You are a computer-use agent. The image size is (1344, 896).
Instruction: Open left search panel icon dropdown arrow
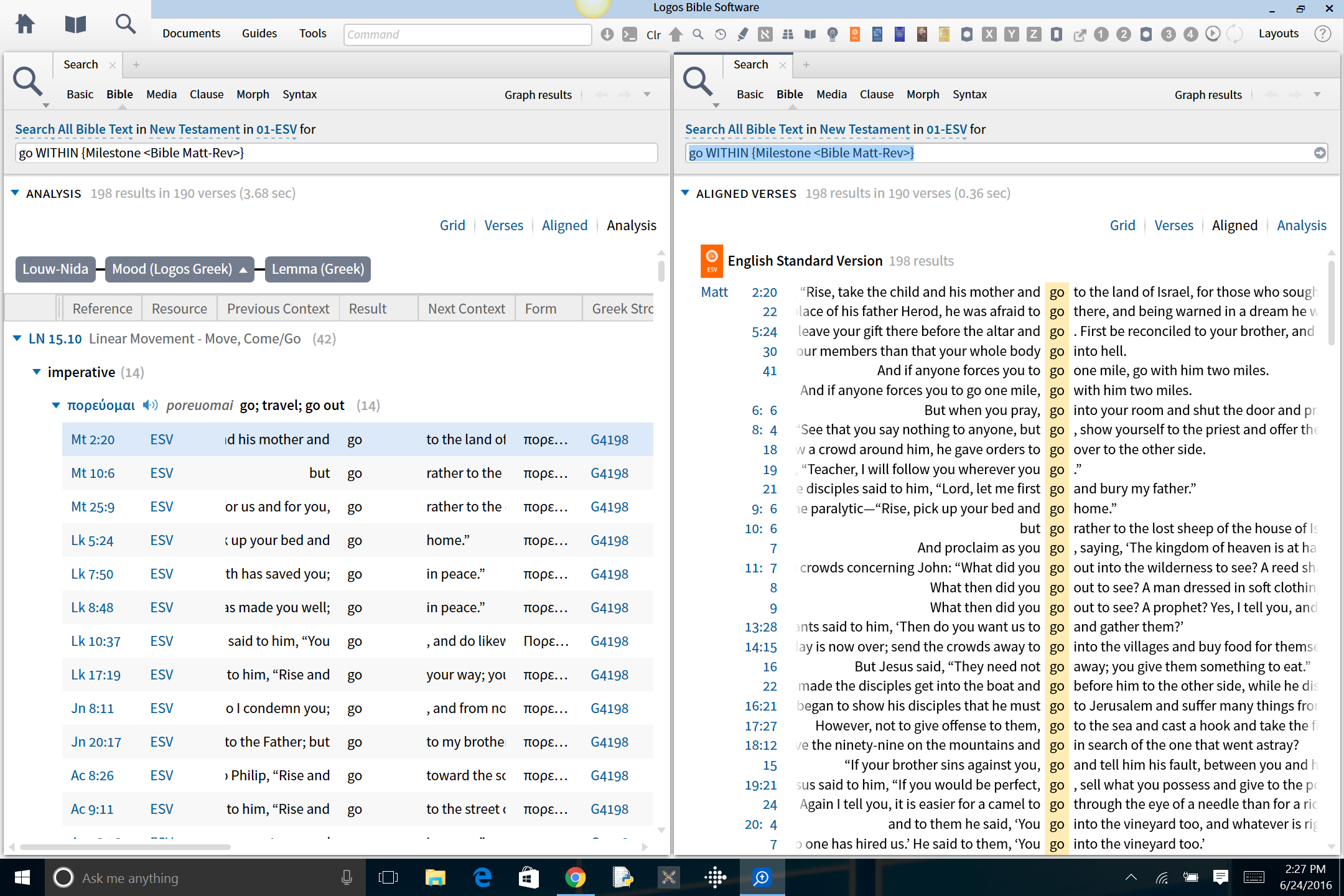coord(45,106)
